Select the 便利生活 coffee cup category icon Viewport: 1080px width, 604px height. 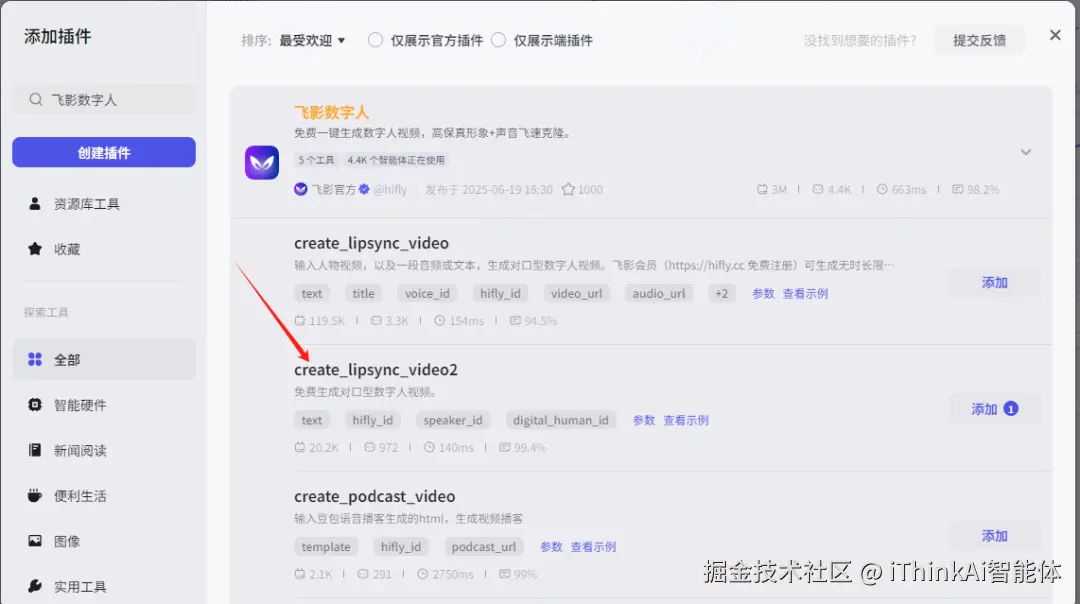[x=35, y=495]
